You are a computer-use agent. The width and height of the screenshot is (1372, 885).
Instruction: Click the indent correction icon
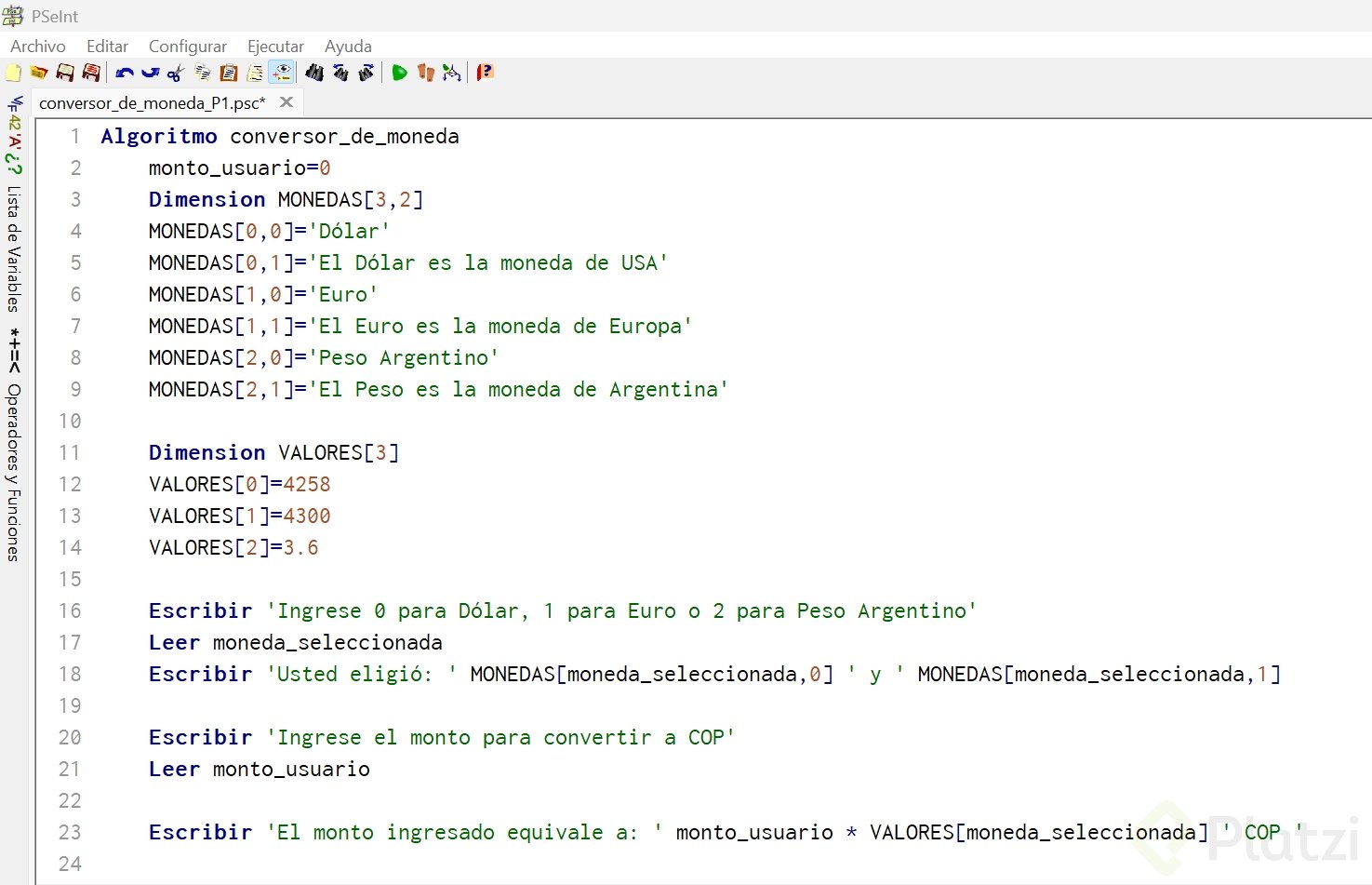pyautogui.click(x=254, y=73)
